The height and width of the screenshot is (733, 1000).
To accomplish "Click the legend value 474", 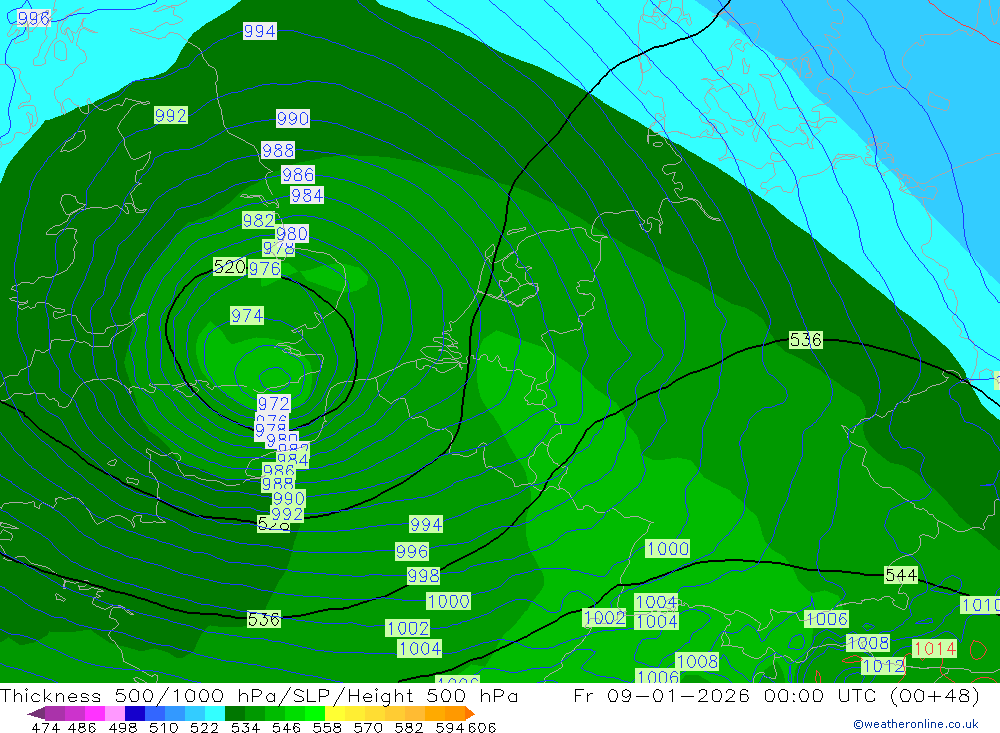I will [x=46, y=727].
